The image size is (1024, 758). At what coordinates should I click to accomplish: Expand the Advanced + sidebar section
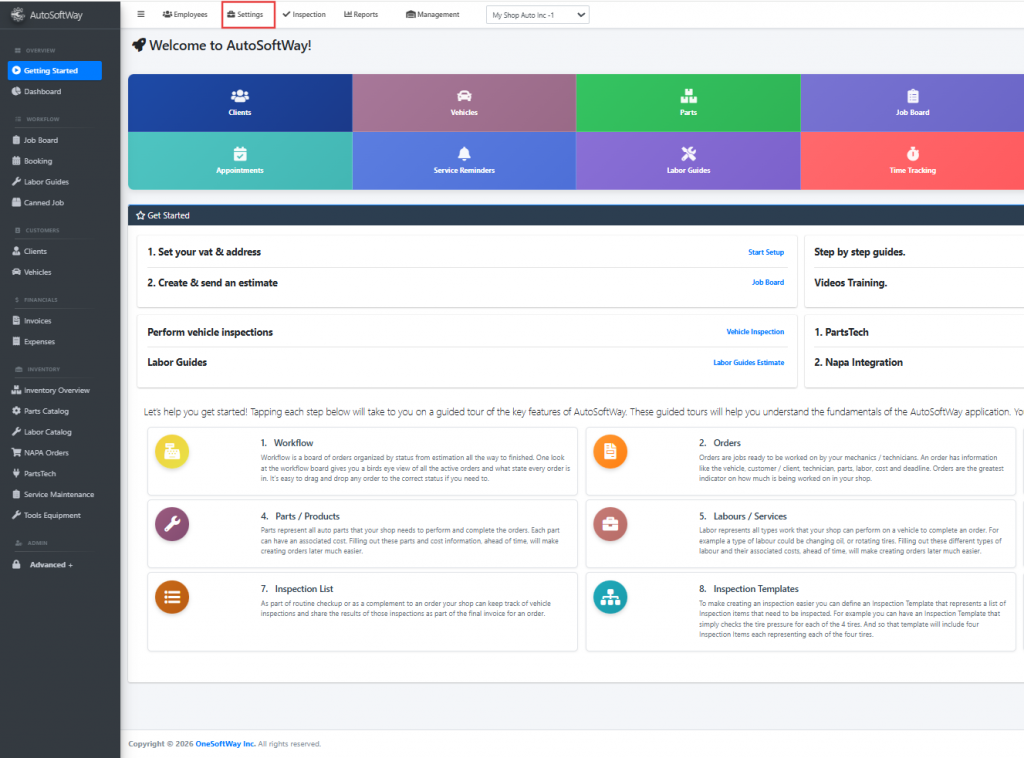(50, 565)
